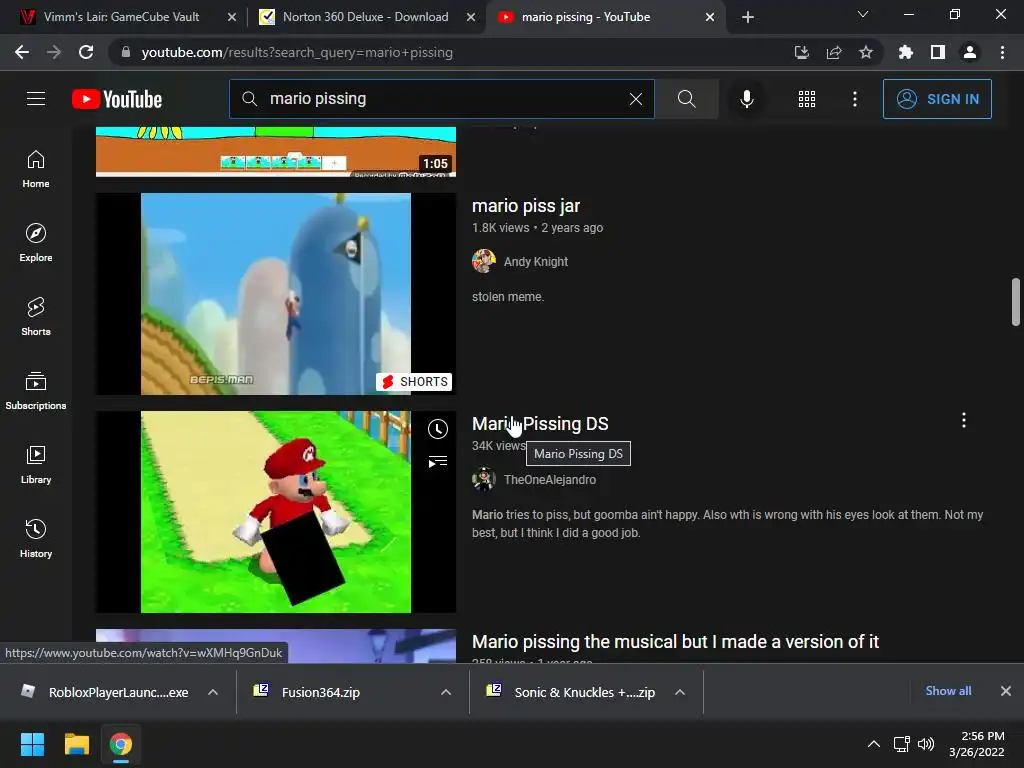Show hidden system tray icons
Screen dimensions: 1024x768
pyautogui.click(x=873, y=744)
